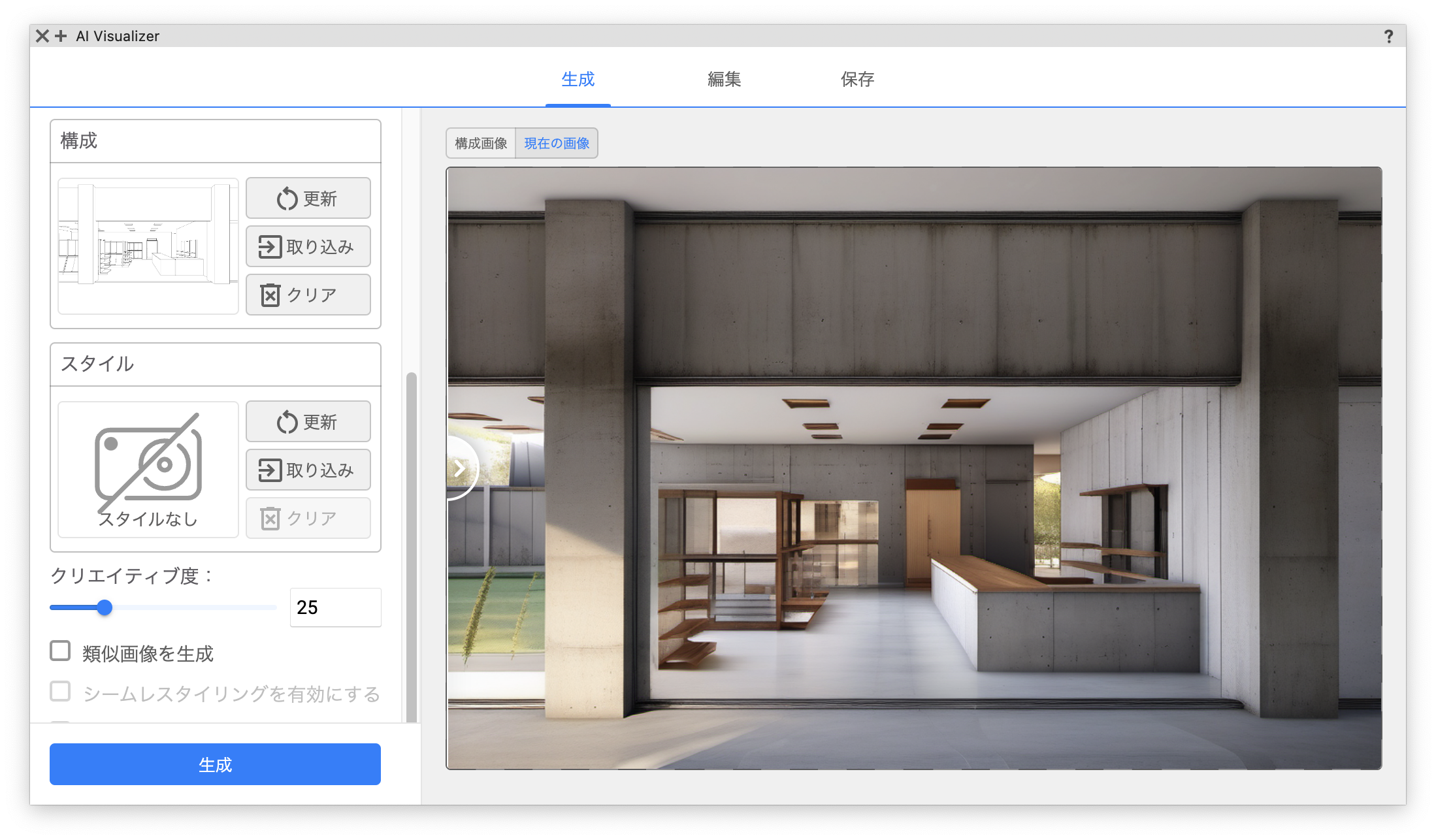Switch to the 生成 tab
Viewport: 1436px width, 840px height.
click(x=578, y=79)
